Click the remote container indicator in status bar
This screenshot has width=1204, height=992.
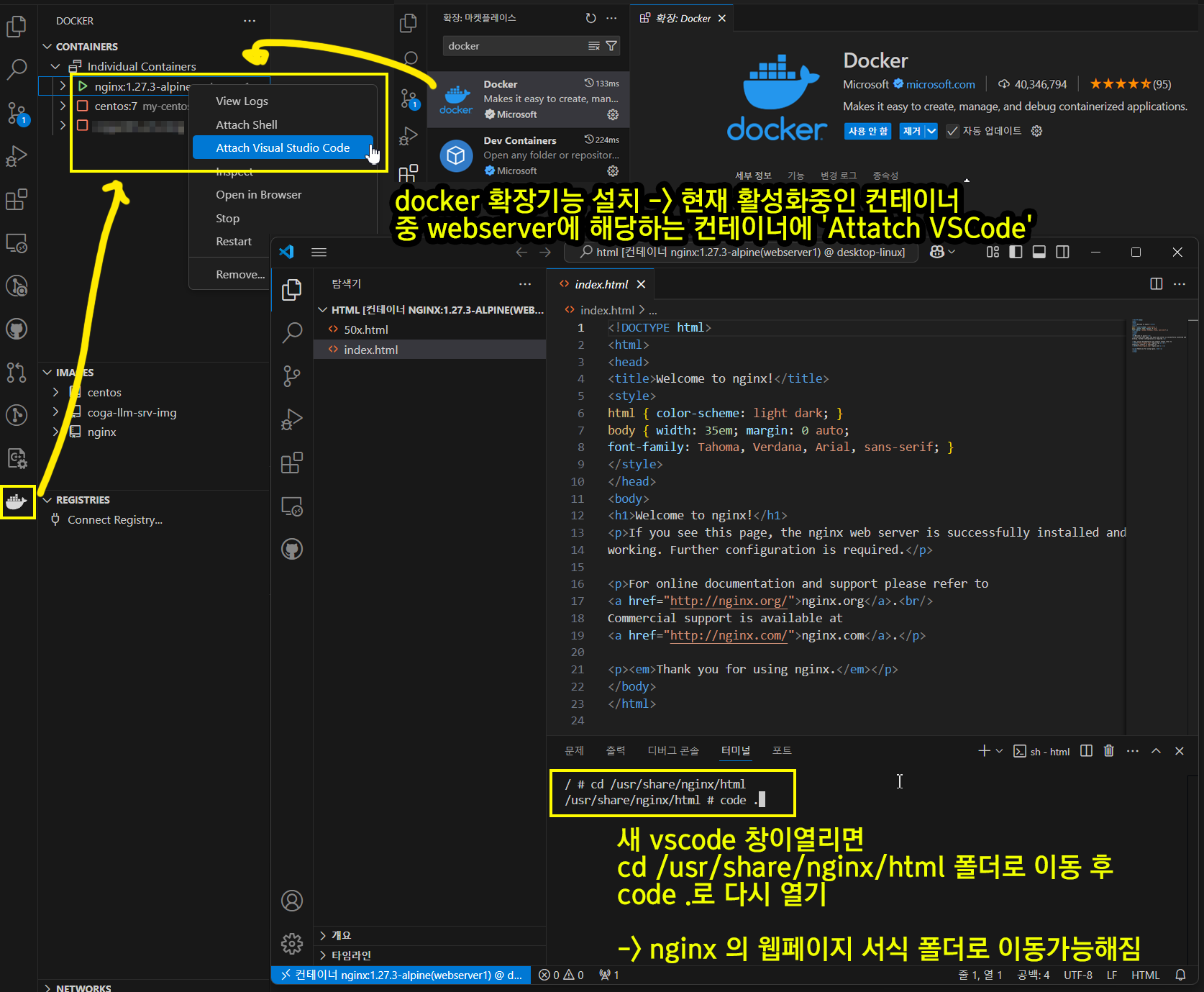(401, 975)
